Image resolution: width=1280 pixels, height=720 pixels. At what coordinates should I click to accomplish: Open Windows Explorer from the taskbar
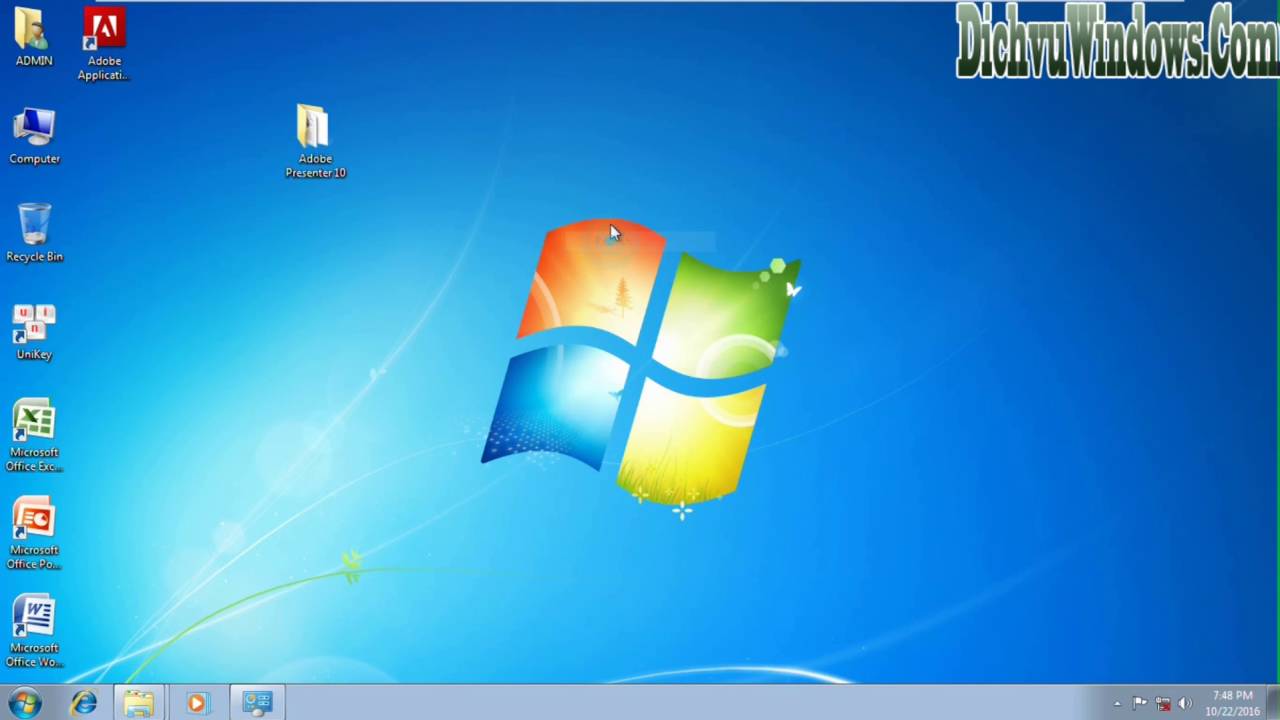click(x=139, y=703)
